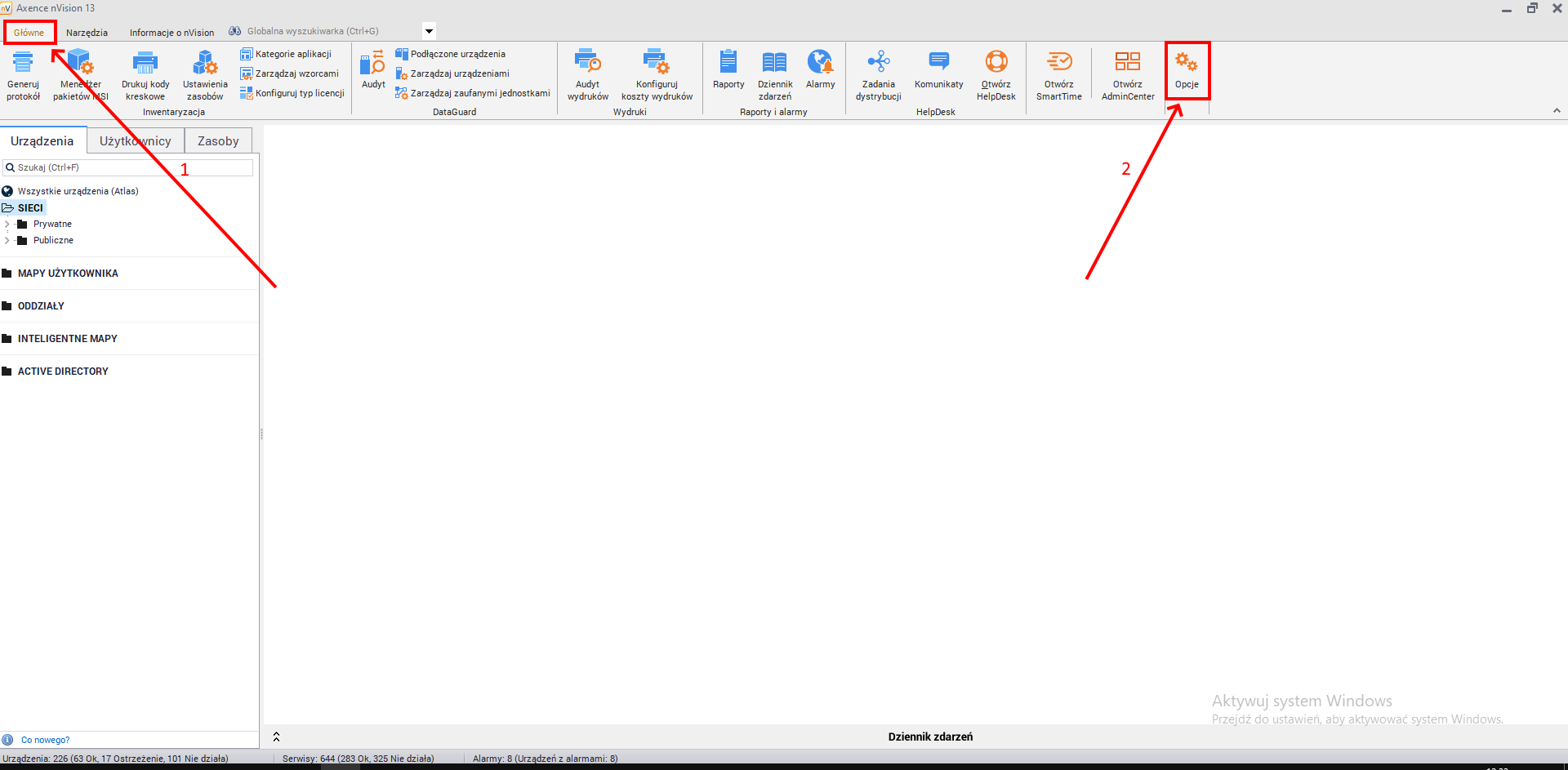Viewport: 1568px width, 770px height.
Task: Switch to the Narzędzia ribbon tab
Action: point(87,33)
